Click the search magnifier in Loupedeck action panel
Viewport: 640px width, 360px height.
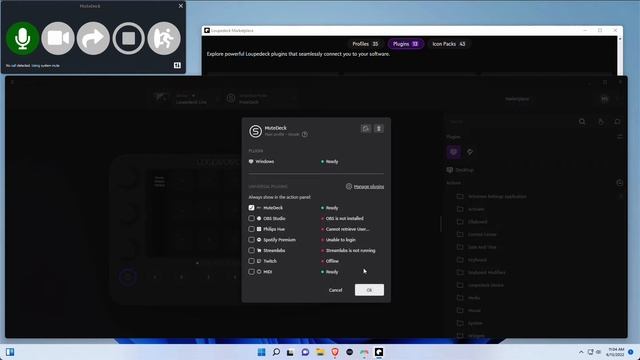[x=582, y=122]
